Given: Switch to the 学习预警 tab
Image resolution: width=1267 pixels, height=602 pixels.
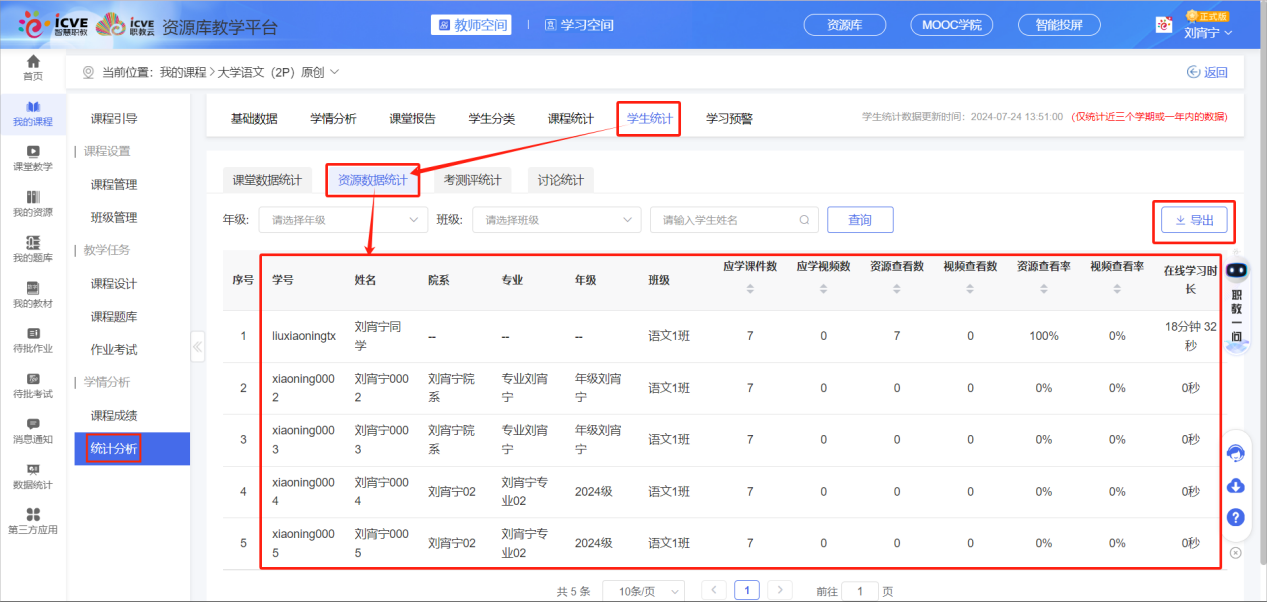Looking at the screenshot, I should (x=729, y=119).
